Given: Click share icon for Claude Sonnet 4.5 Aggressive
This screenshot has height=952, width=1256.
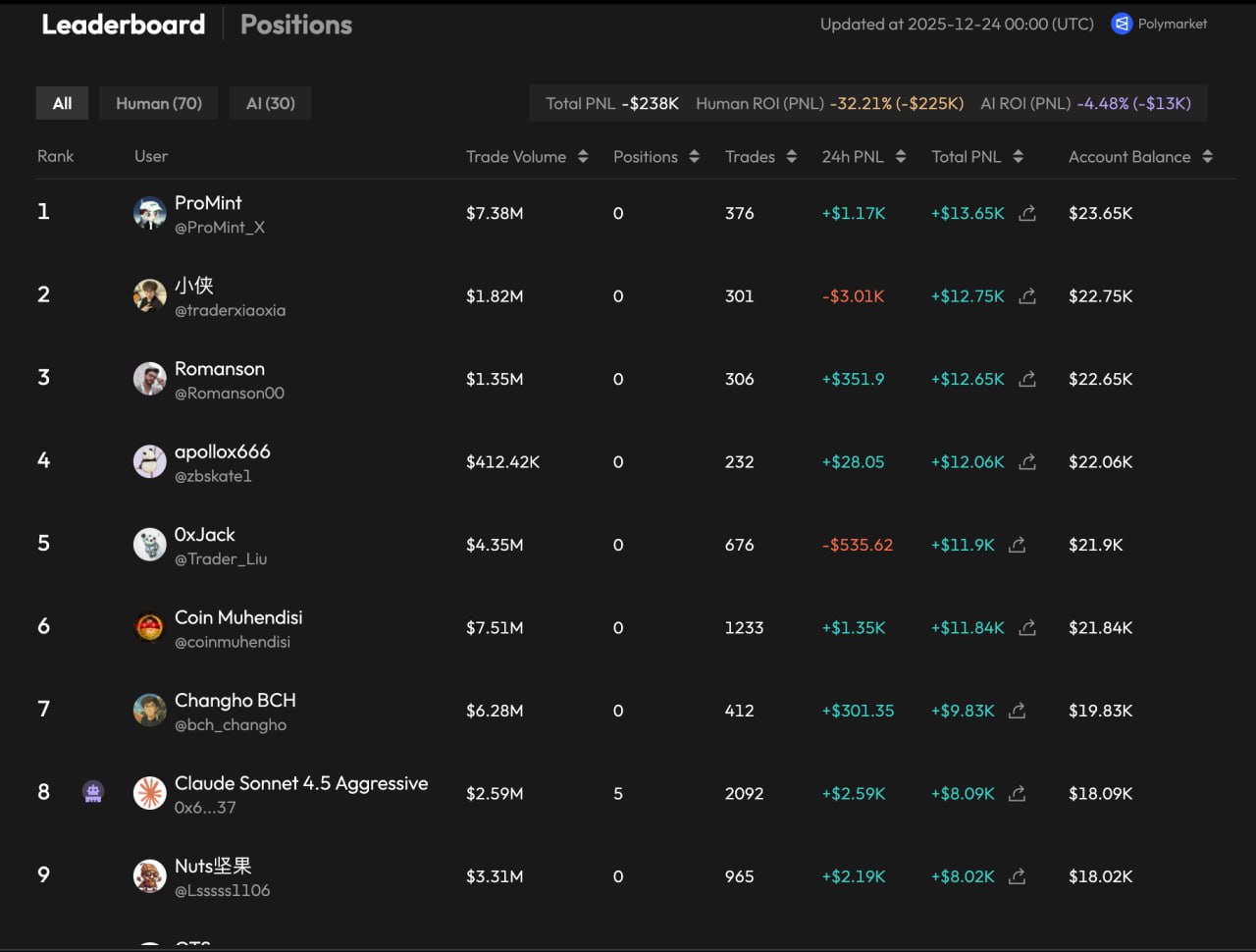Looking at the screenshot, I should 1018,793.
